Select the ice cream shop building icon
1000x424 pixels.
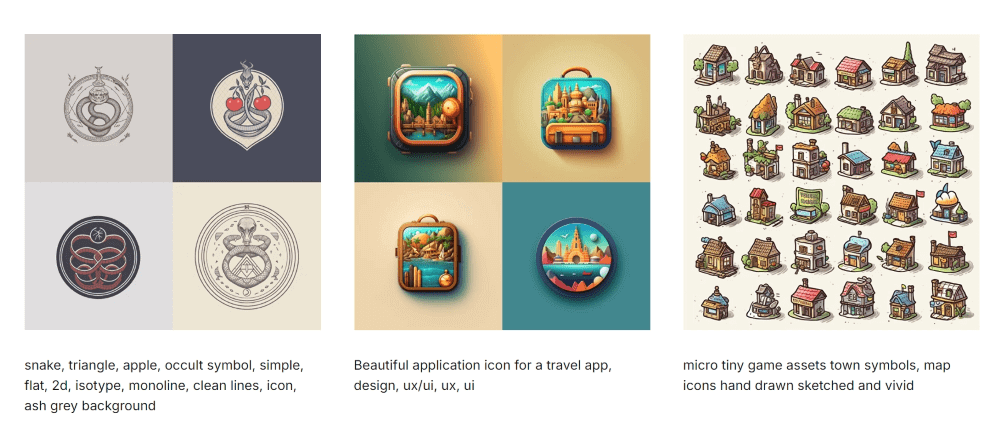[x=948, y=203]
